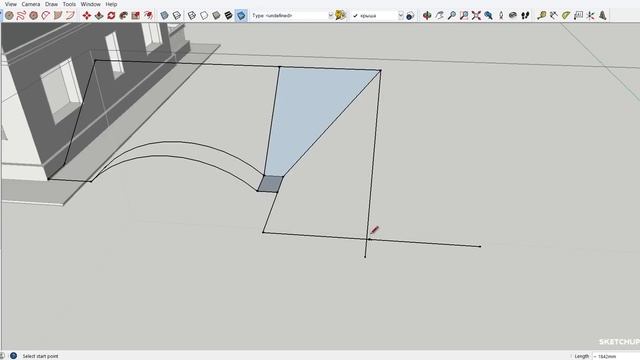Select the Walk tool
Image resolution: width=640 pixels, height=360 pixels.
pyautogui.click(x=525, y=16)
